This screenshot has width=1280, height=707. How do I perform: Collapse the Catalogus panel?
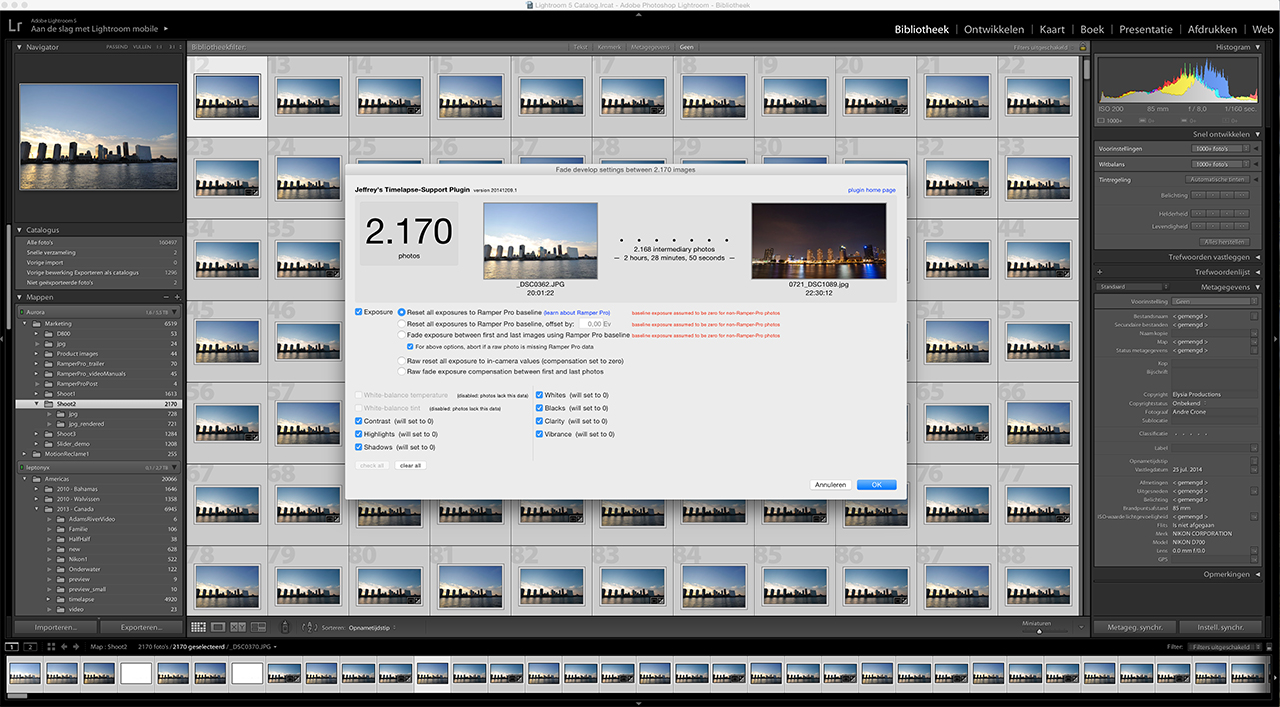point(21,230)
